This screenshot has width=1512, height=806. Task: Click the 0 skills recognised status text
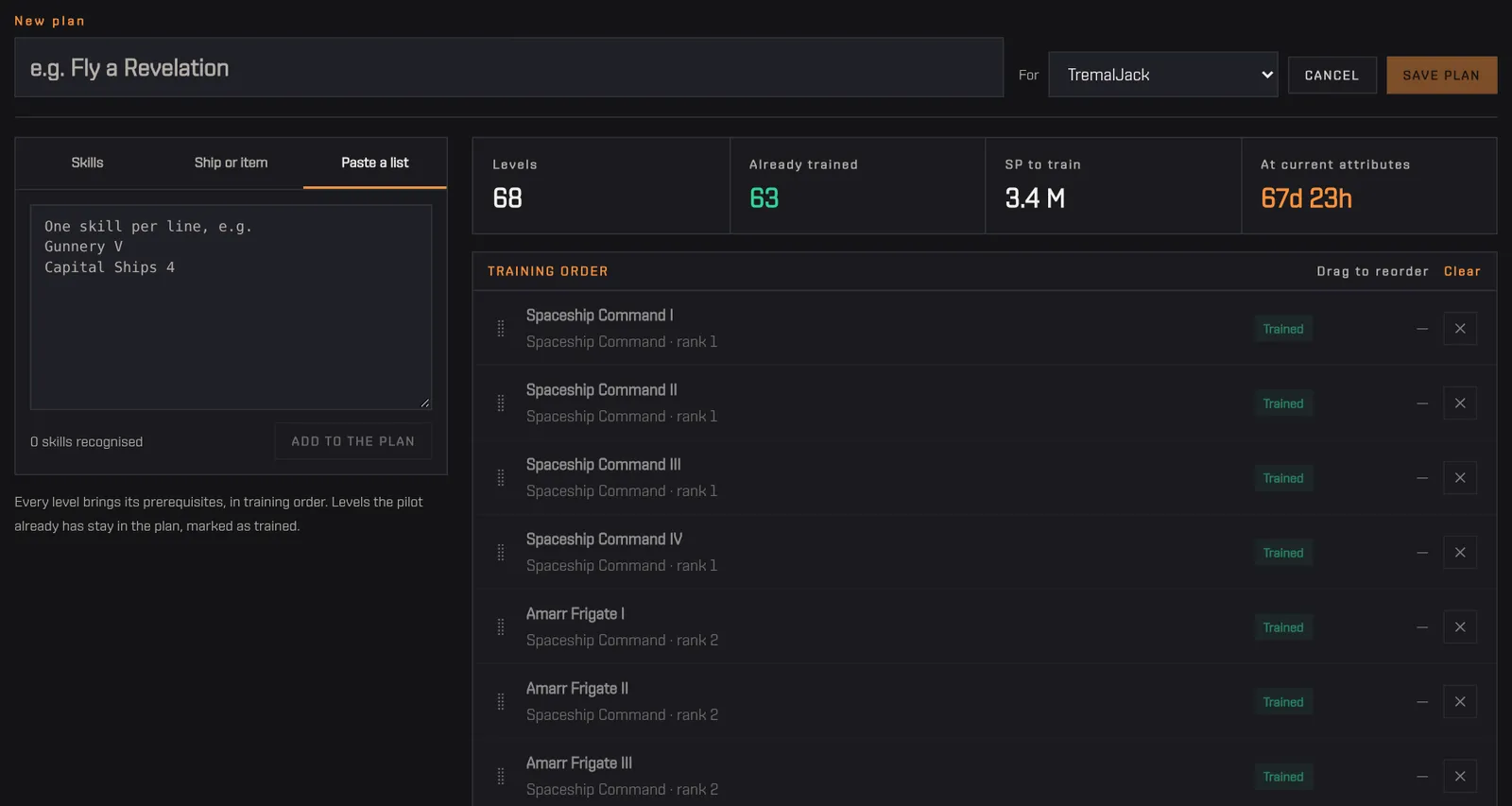click(86, 442)
